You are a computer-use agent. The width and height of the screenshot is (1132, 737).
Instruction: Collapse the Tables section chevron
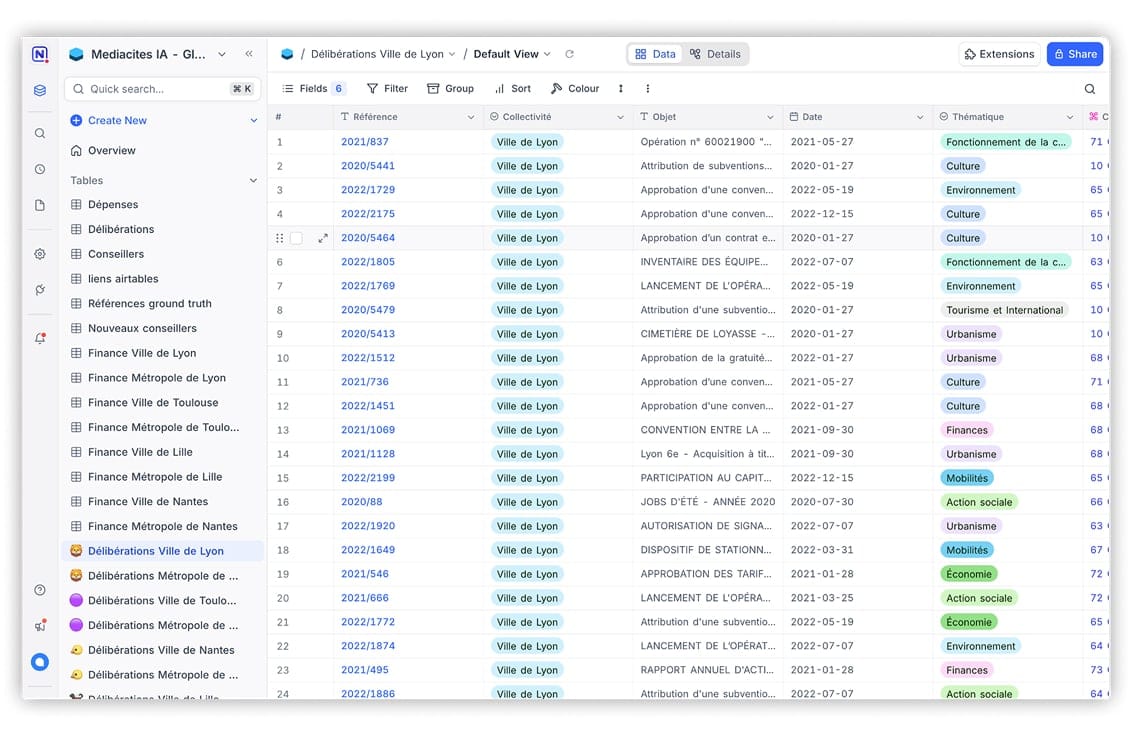point(253,181)
